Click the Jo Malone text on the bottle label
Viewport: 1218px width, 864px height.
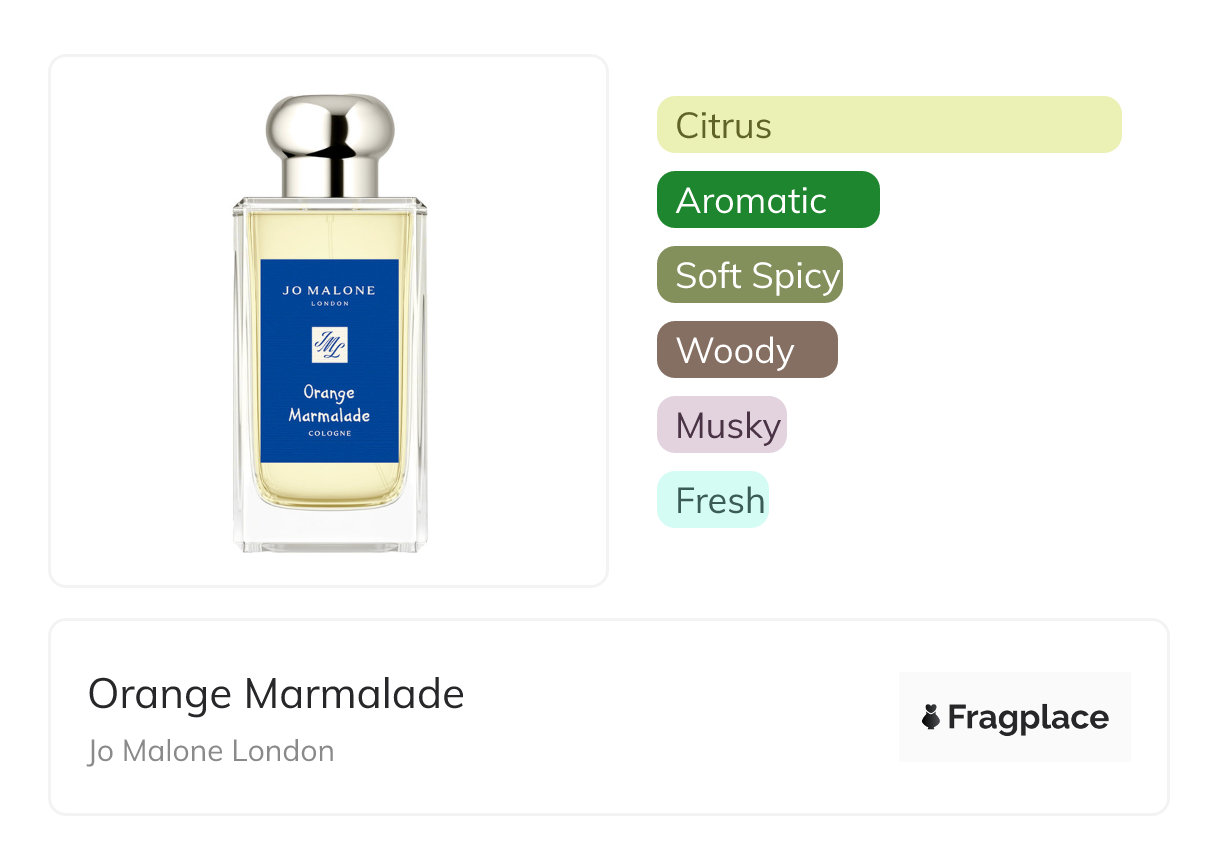(329, 290)
